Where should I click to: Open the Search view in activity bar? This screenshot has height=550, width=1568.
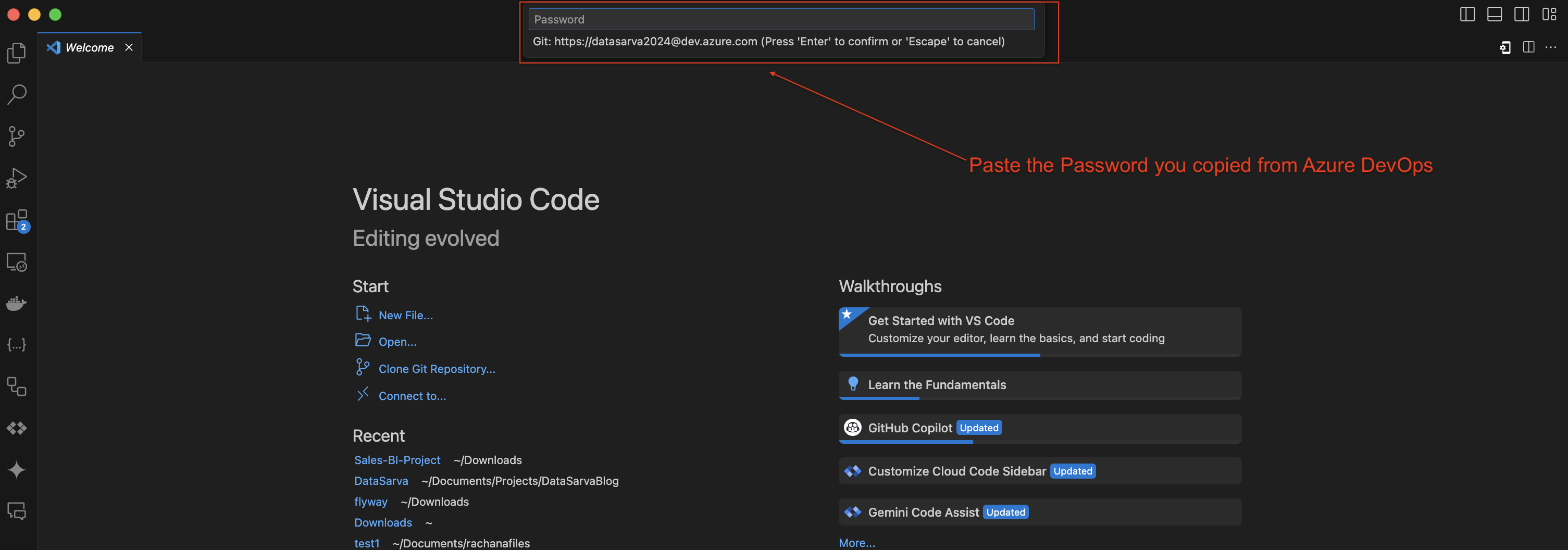(17, 94)
